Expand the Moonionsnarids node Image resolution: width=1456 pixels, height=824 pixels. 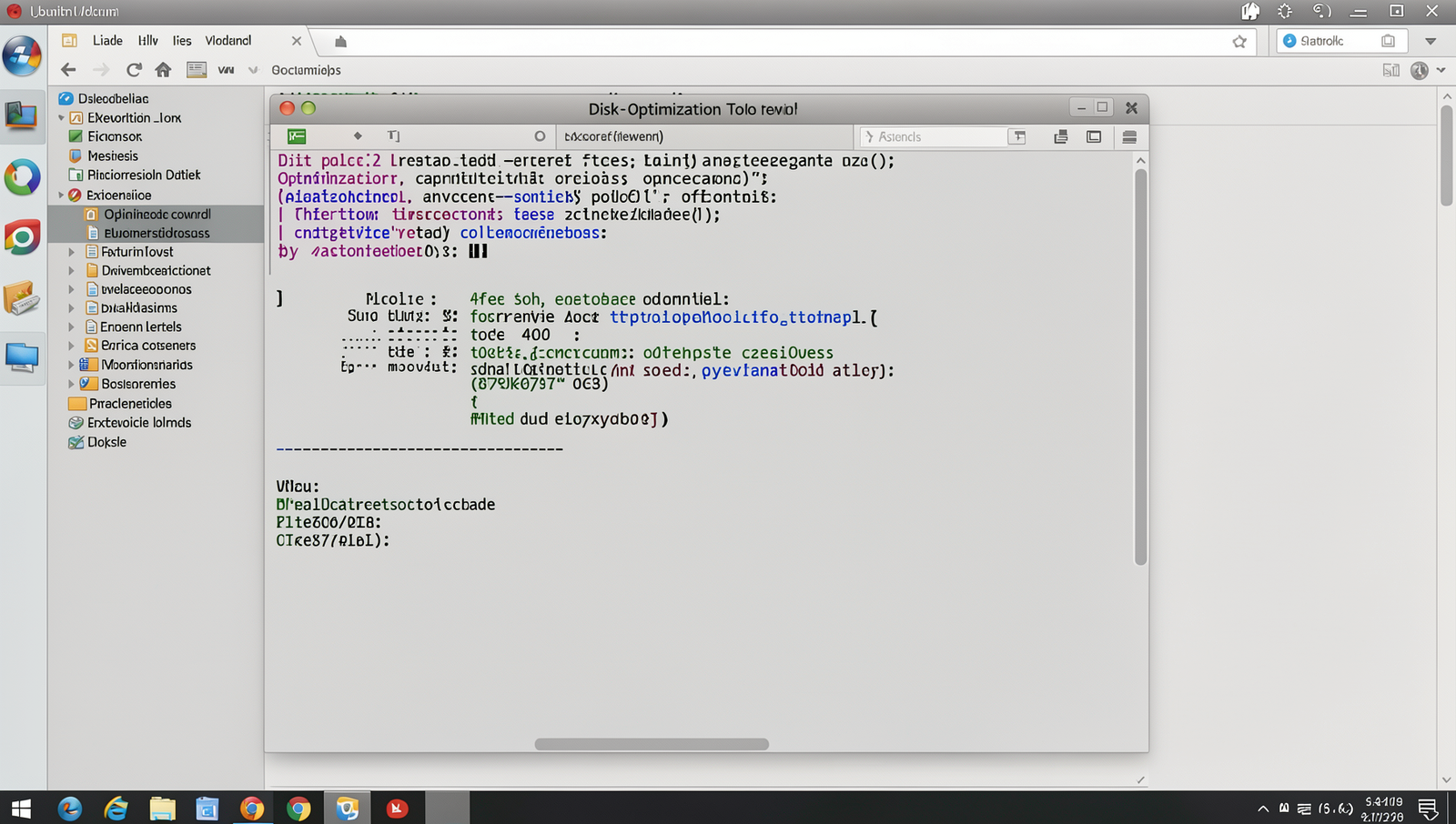click(72, 365)
